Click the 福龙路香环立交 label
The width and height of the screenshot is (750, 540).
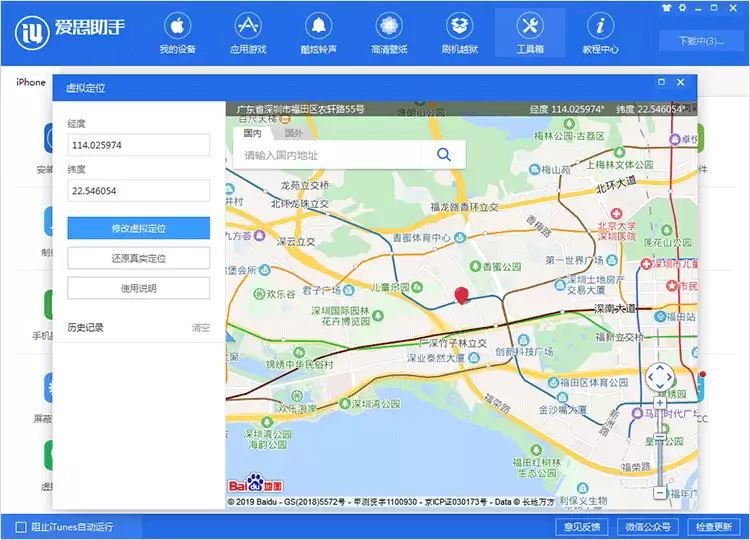tap(464, 207)
